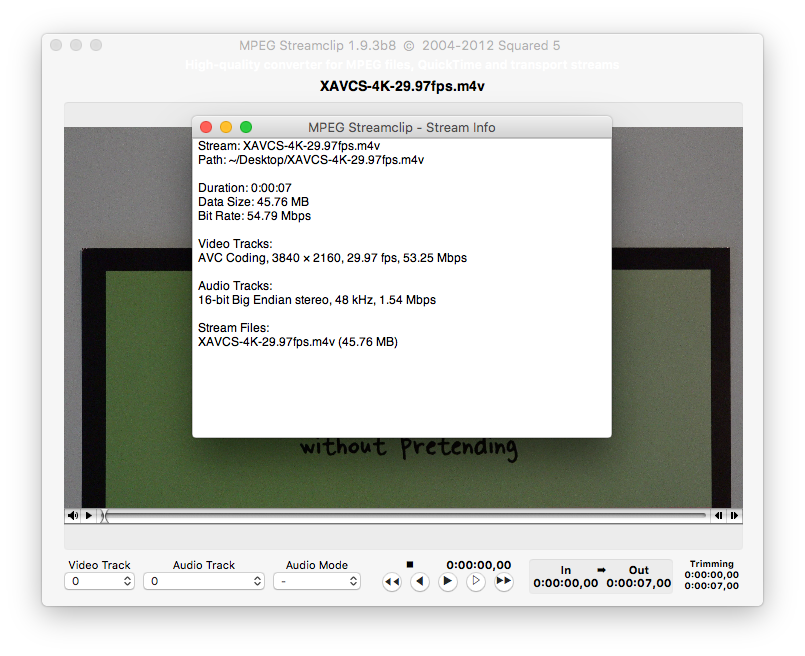The width and height of the screenshot is (805, 656).
Task: Click the Data Size: 45.76 MB line
Action: pos(253,202)
